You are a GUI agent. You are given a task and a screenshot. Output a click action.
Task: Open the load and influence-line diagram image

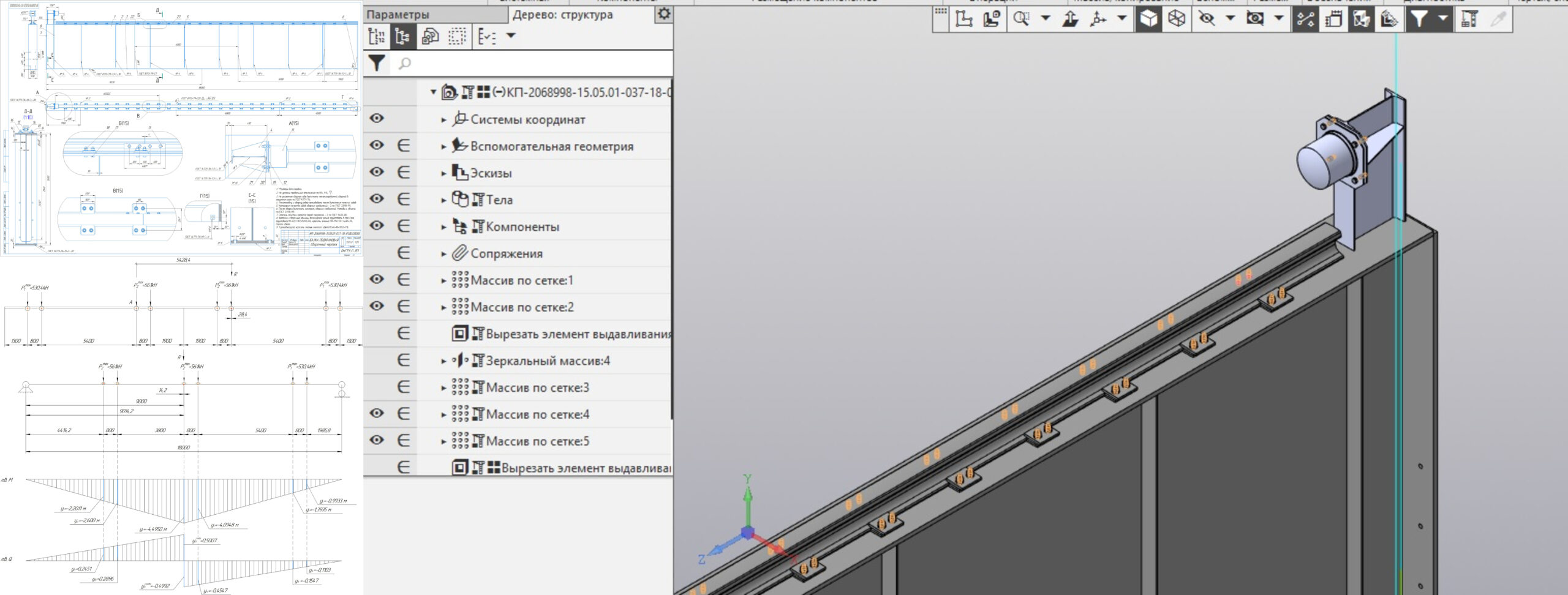point(182,426)
